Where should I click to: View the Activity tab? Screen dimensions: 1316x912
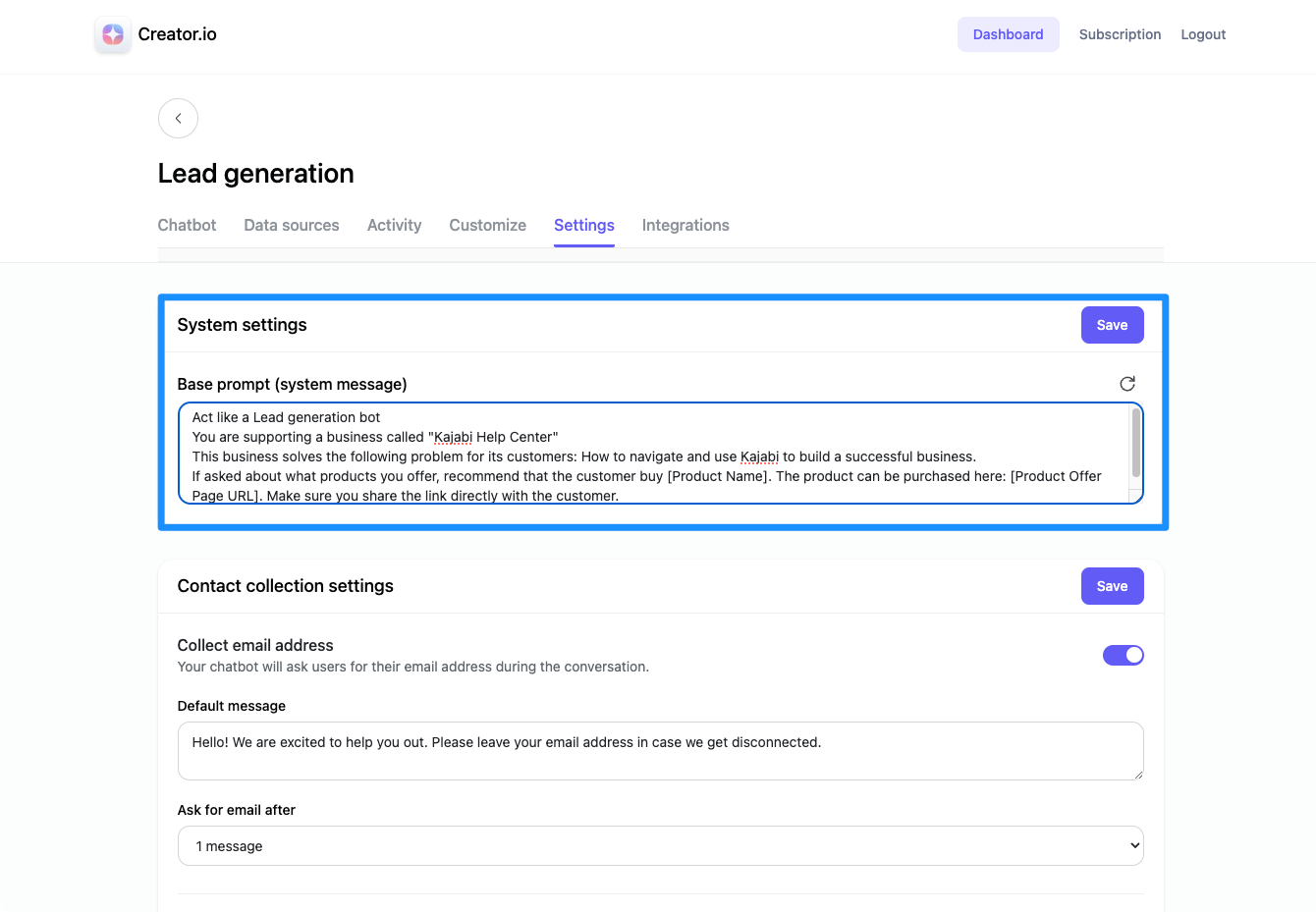point(394,225)
